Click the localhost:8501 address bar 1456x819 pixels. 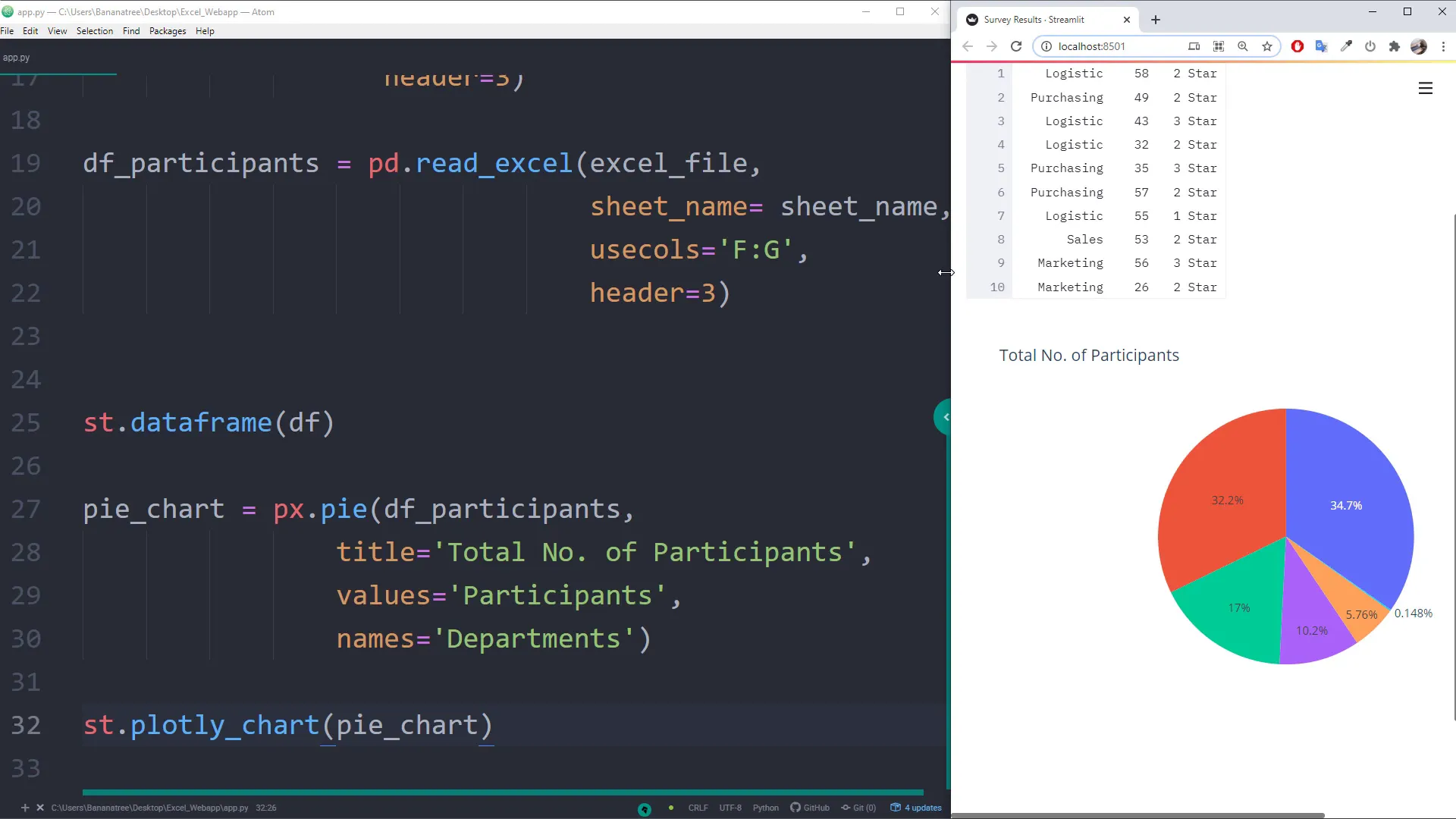1115,46
